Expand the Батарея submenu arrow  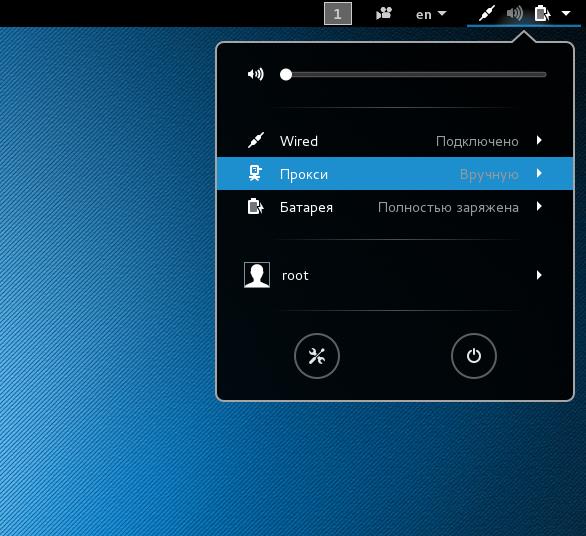coord(539,206)
